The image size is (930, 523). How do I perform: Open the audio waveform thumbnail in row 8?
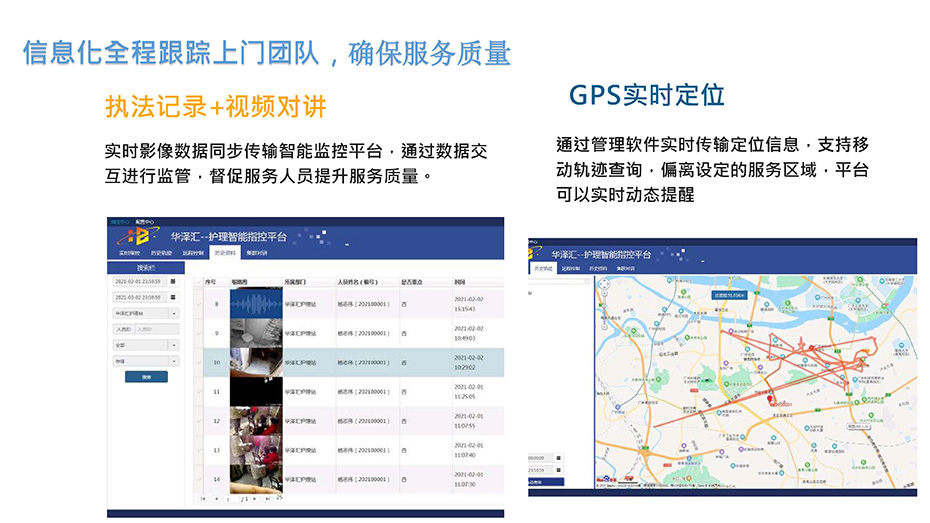click(x=256, y=303)
